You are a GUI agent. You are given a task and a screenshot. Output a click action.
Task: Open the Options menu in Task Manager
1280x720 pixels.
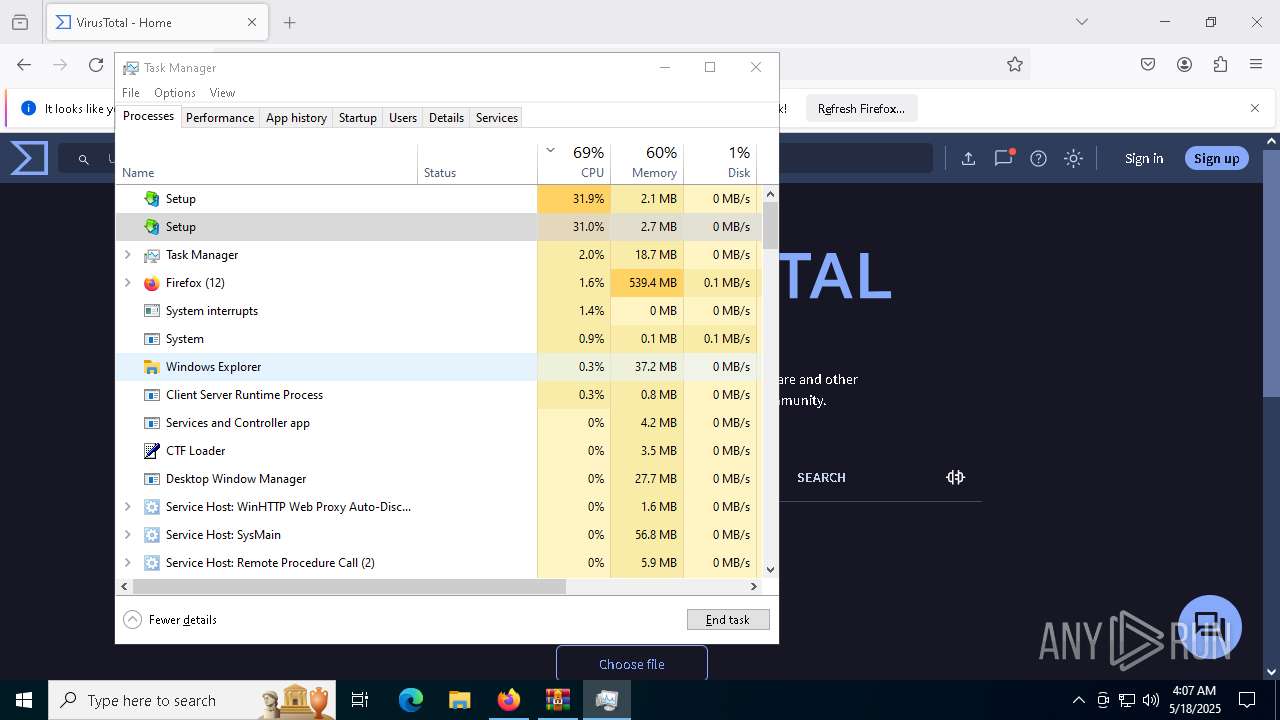tap(175, 93)
